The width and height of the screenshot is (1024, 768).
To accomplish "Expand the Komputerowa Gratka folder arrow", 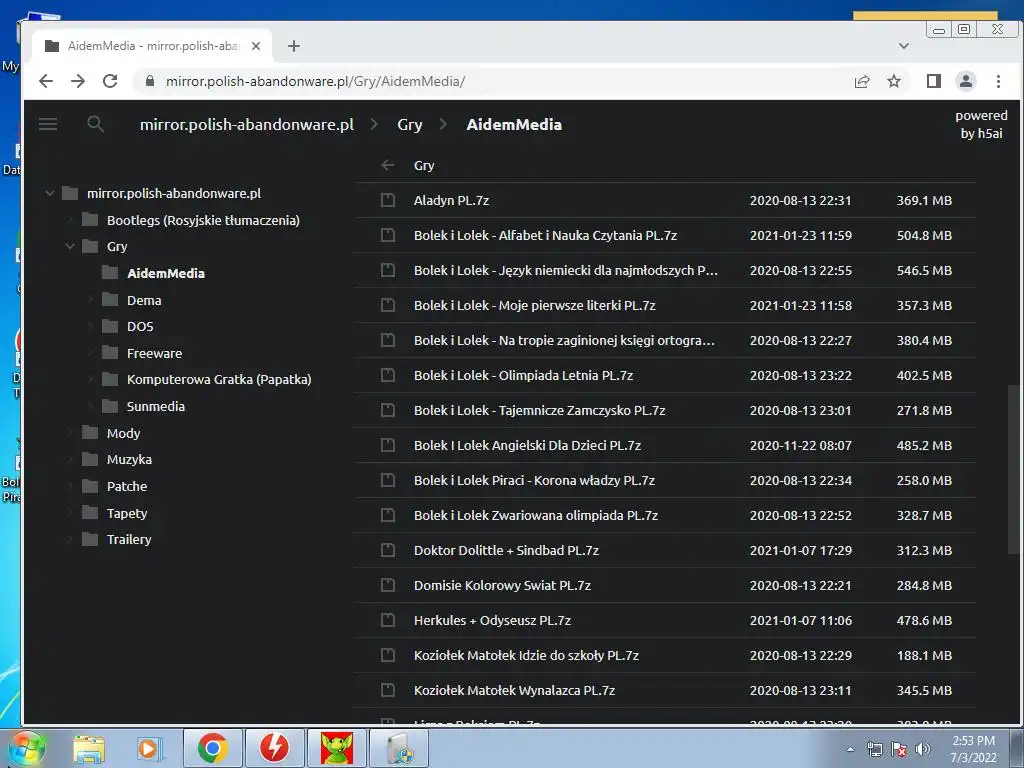I will coord(90,379).
